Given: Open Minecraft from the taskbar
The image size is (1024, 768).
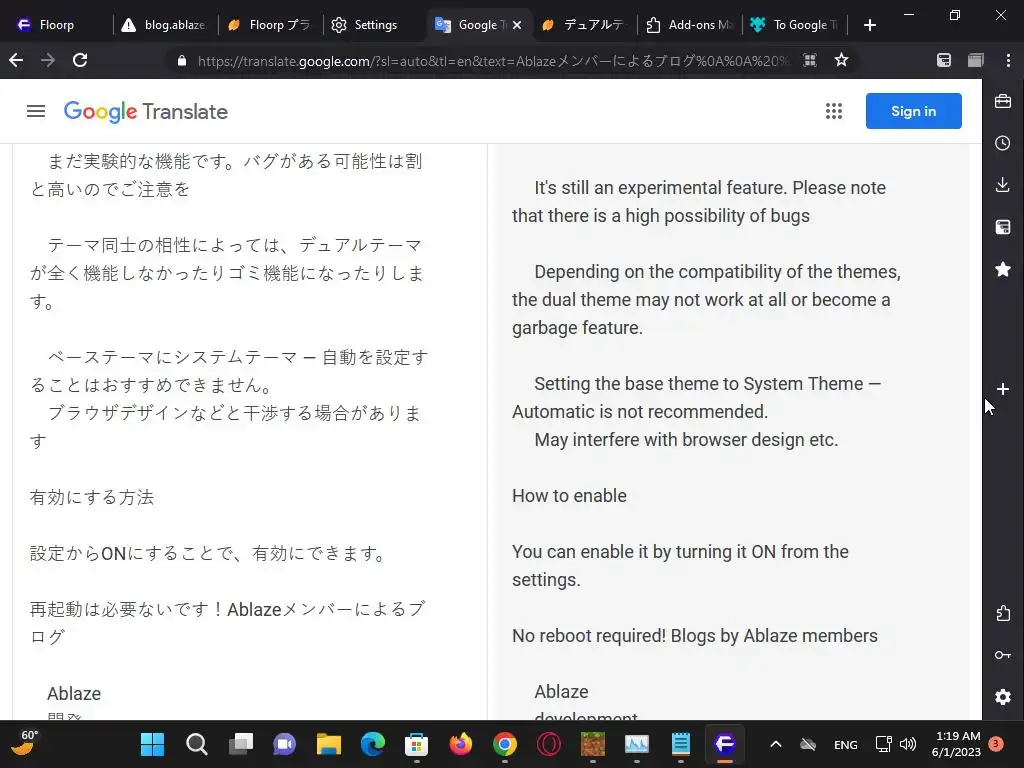Looking at the screenshot, I should 592,744.
